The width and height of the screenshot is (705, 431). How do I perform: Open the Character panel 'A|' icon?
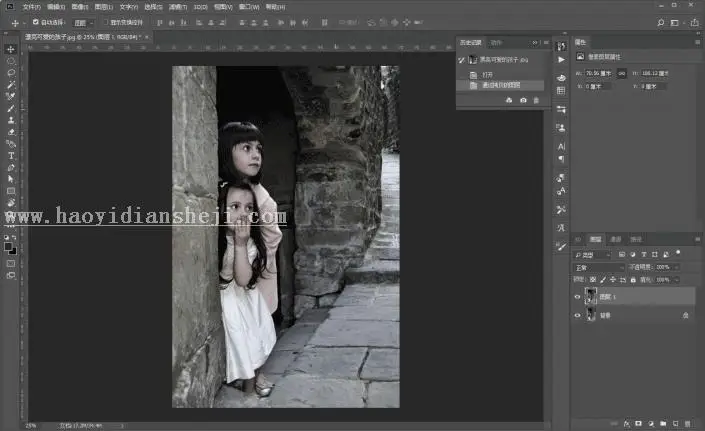tap(561, 146)
